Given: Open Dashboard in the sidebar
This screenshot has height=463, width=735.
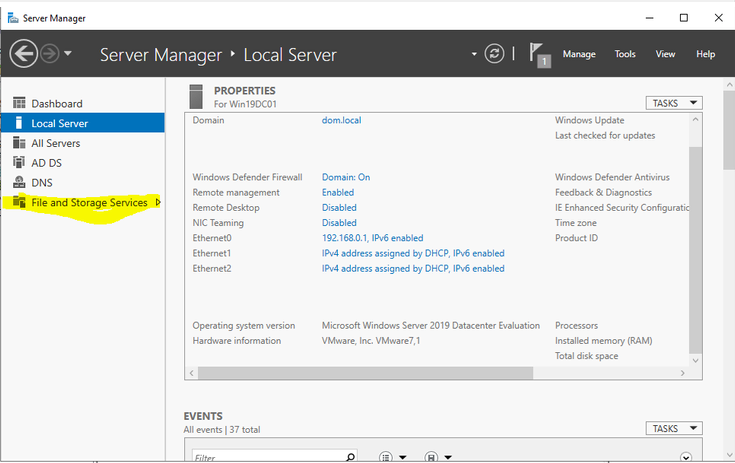Looking at the screenshot, I should point(56,104).
